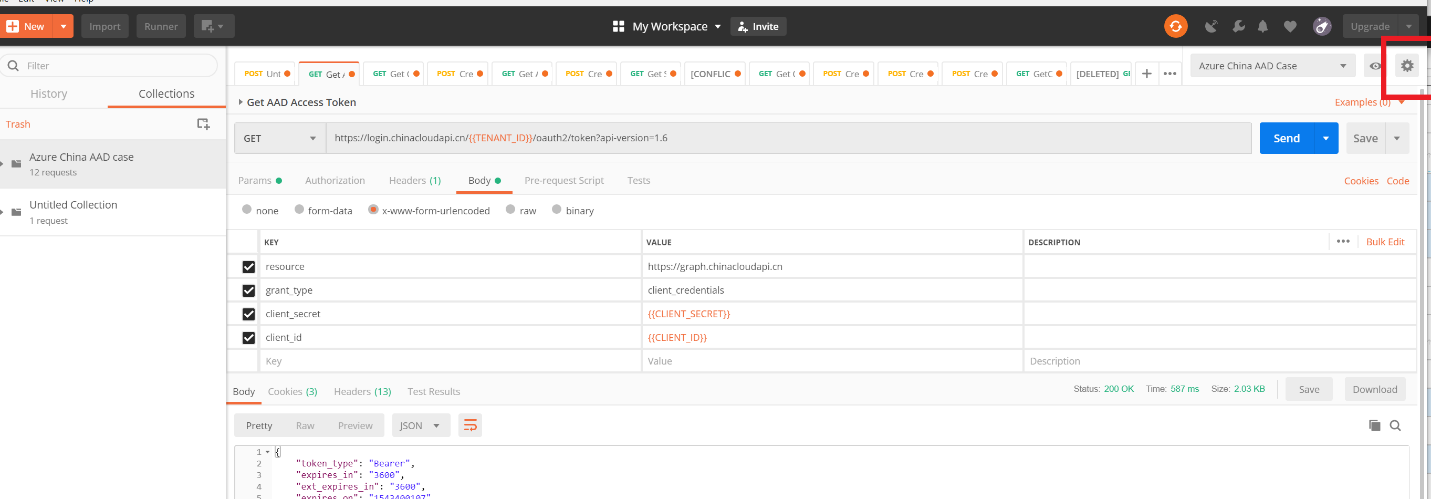Select the raw body type radio button
1431x499 pixels.
[511, 210]
